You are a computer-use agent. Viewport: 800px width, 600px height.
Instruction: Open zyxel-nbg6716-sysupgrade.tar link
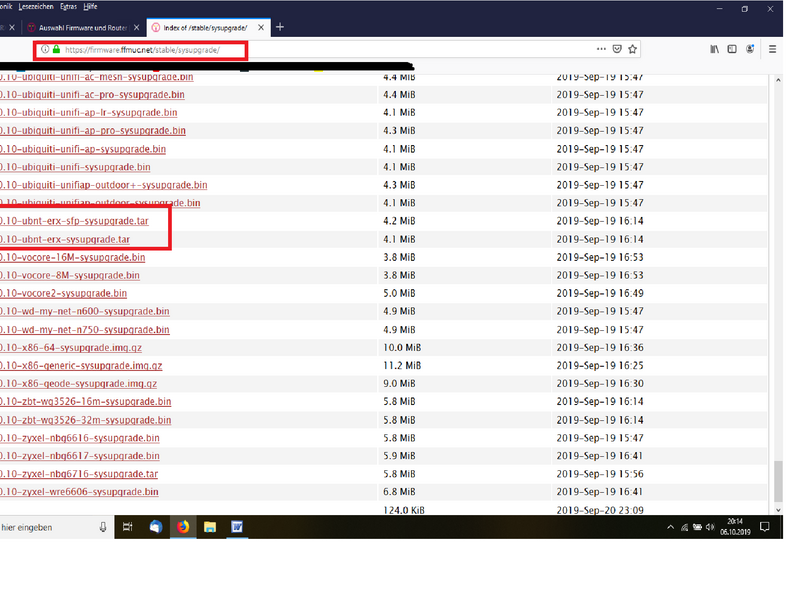pos(79,474)
